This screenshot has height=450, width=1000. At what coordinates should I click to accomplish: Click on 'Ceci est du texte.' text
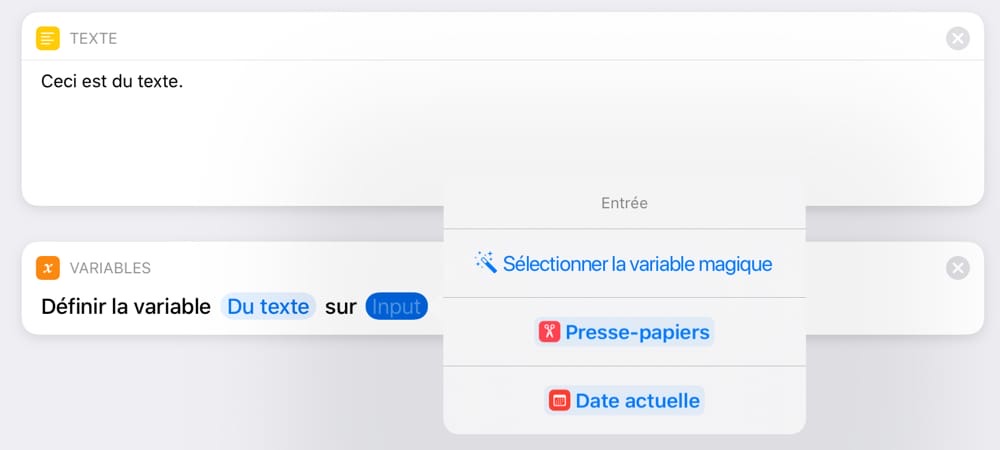(x=112, y=82)
